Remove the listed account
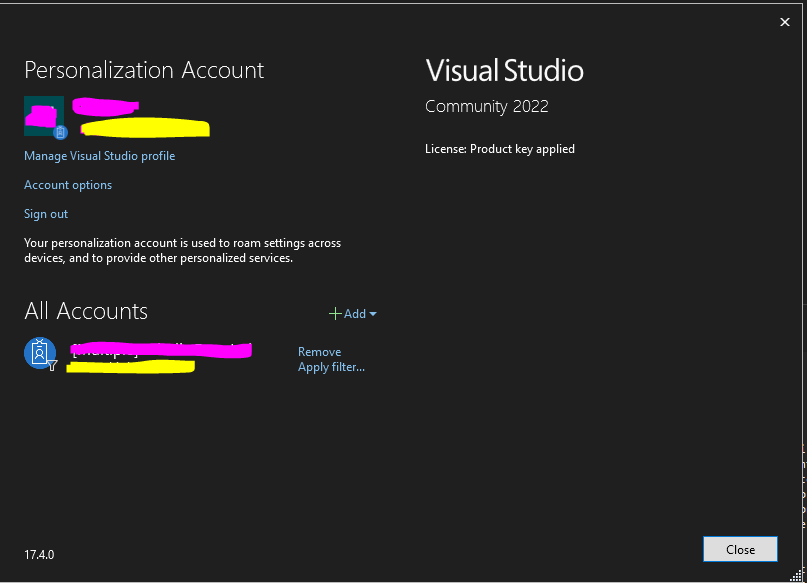807x583 pixels. pyautogui.click(x=319, y=351)
